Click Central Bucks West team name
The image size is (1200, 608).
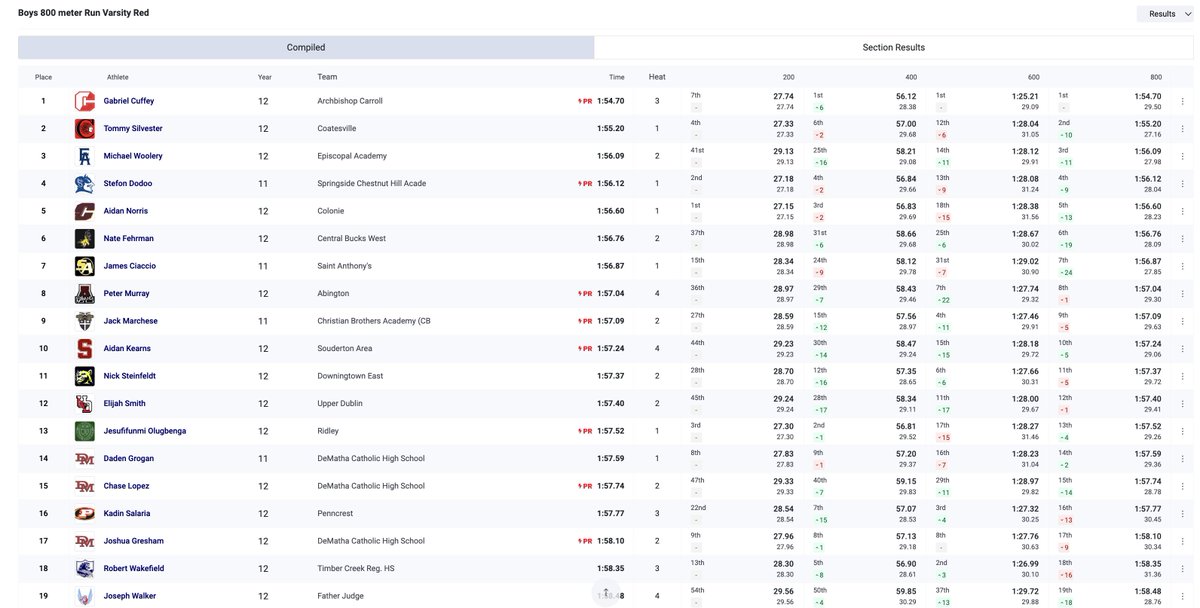[x=350, y=239]
